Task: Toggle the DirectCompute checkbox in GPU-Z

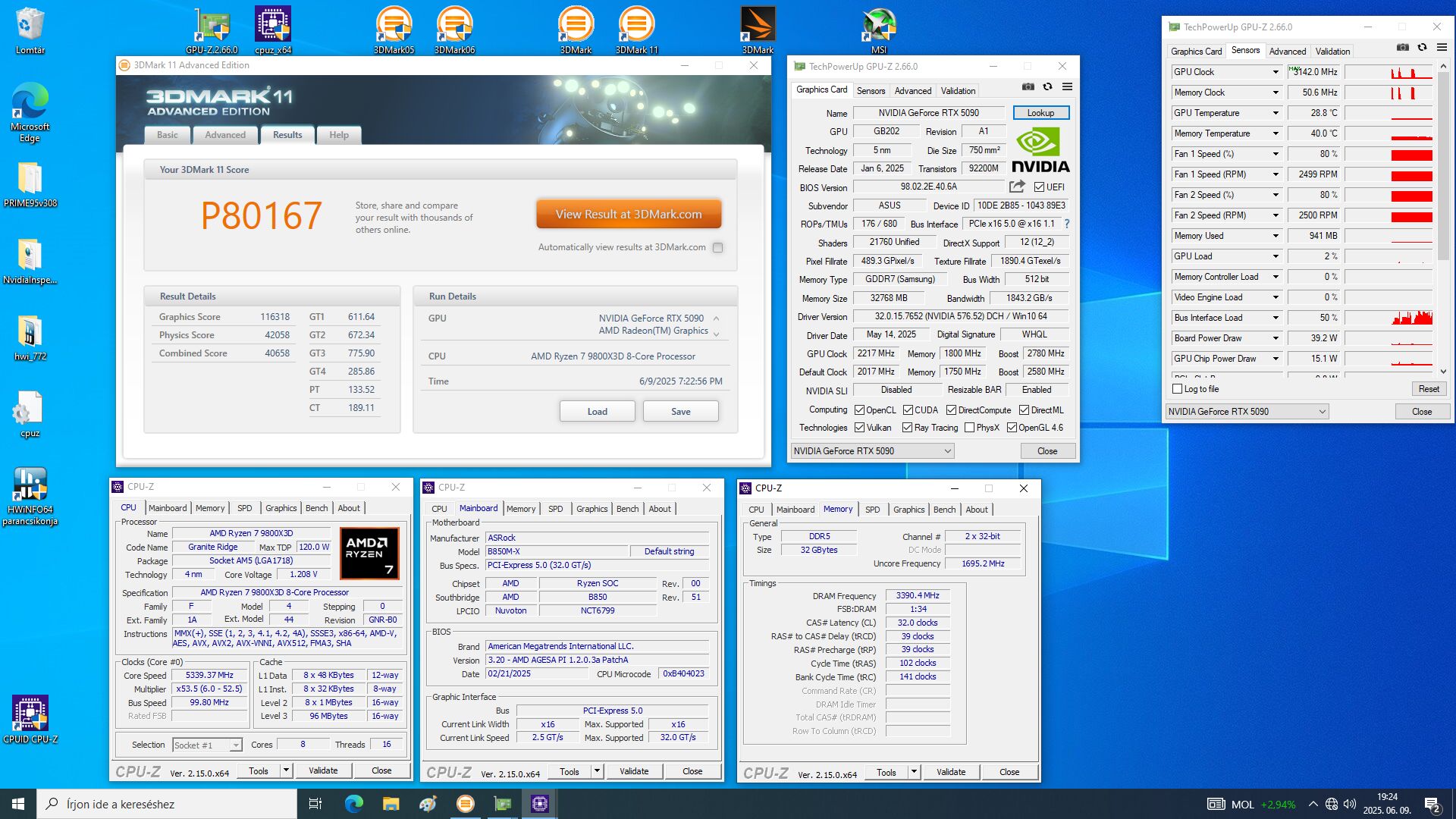Action: pos(951,410)
